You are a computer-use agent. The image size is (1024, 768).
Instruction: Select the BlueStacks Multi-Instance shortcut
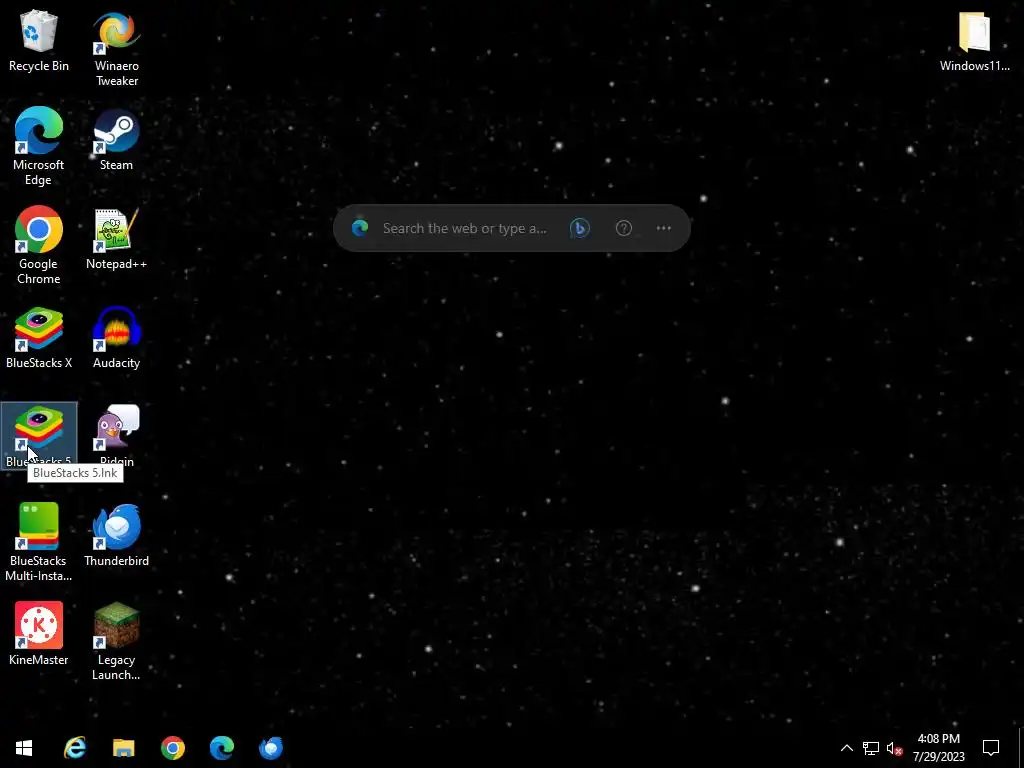[39, 542]
